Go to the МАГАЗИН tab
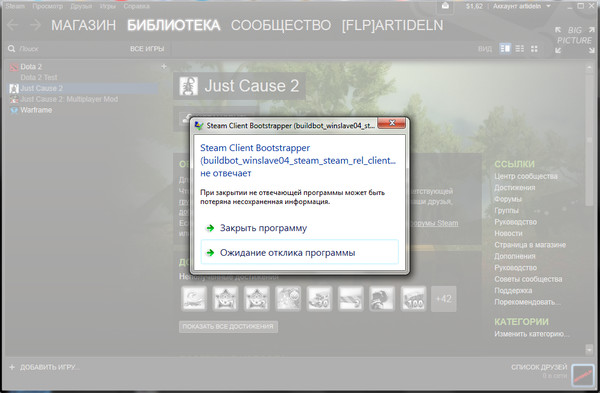 pos(83,25)
